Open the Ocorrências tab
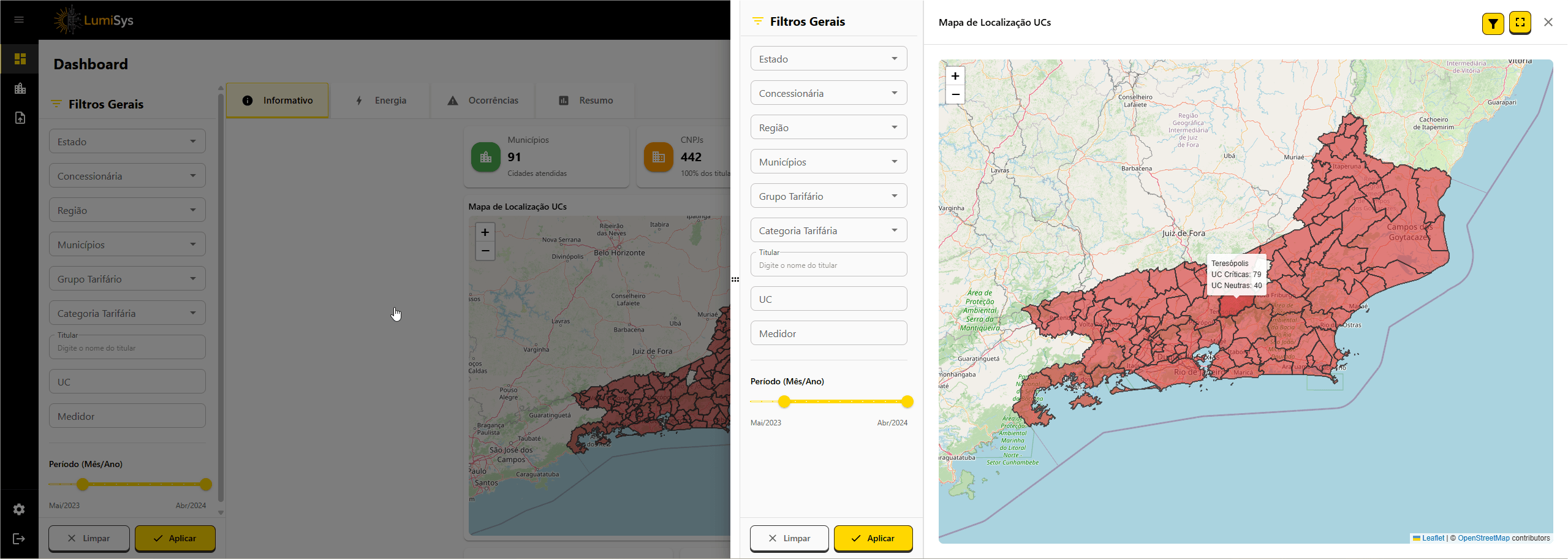This screenshot has width=1568, height=559. tap(482, 100)
